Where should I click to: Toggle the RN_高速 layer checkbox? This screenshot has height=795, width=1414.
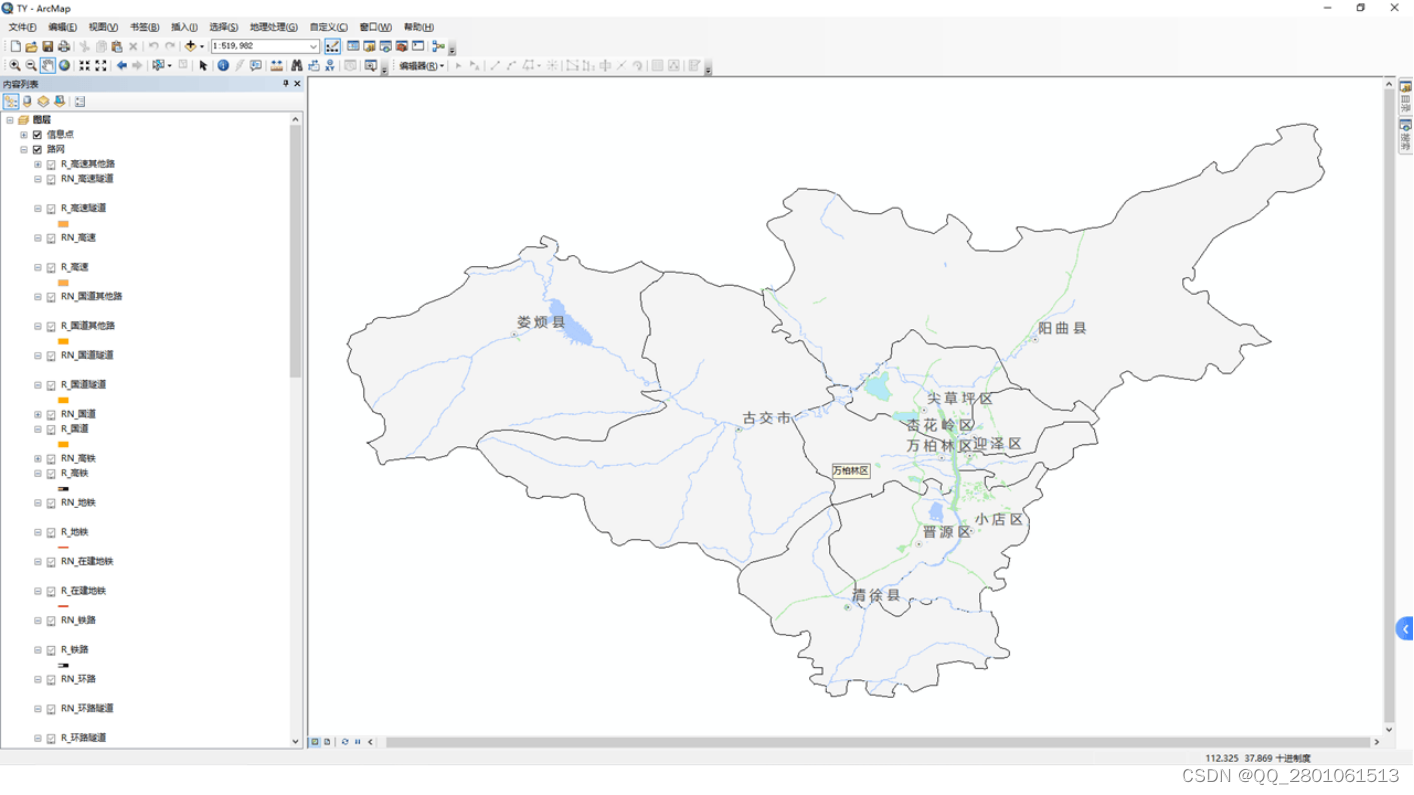click(x=52, y=238)
